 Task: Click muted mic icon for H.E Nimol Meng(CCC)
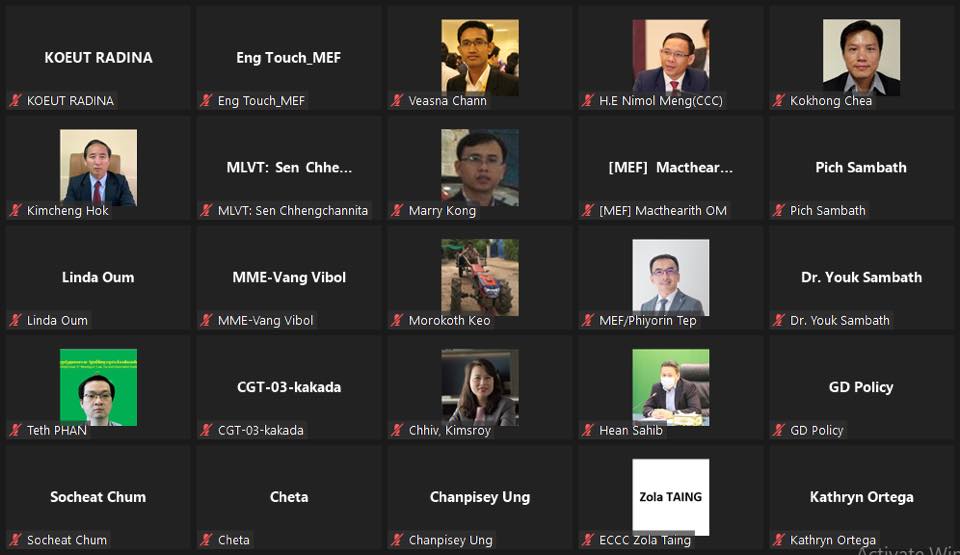(588, 100)
